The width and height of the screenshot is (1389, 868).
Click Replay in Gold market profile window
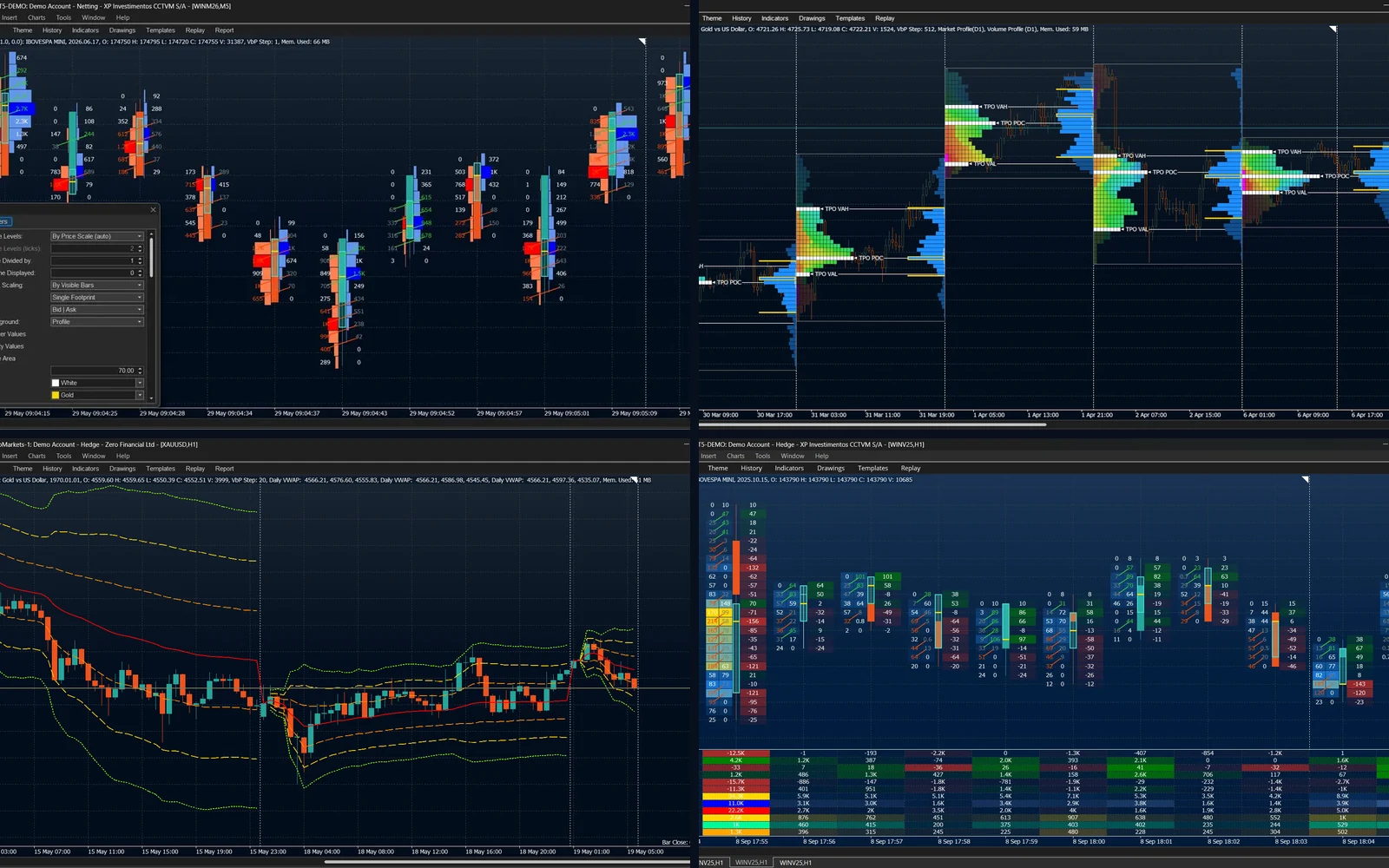click(885, 18)
